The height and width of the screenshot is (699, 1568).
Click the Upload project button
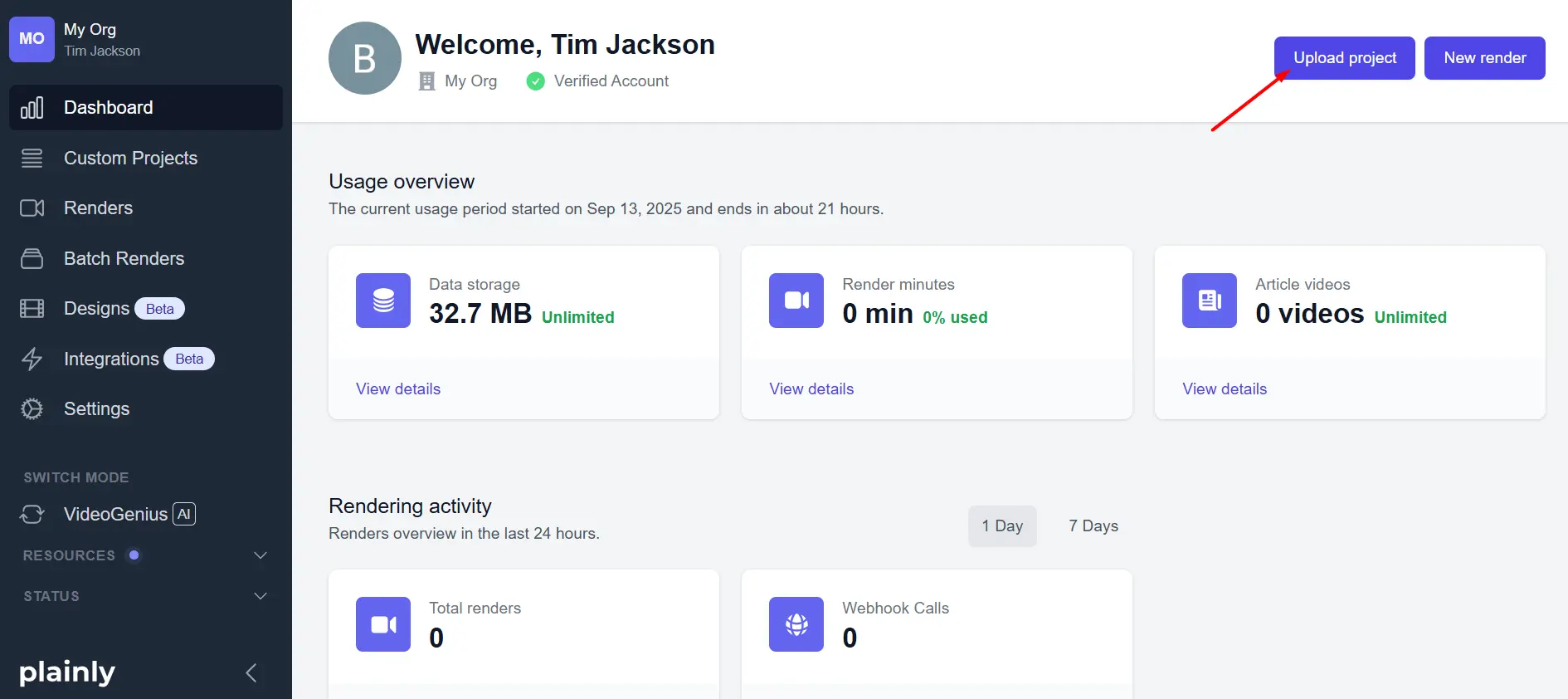1345,58
